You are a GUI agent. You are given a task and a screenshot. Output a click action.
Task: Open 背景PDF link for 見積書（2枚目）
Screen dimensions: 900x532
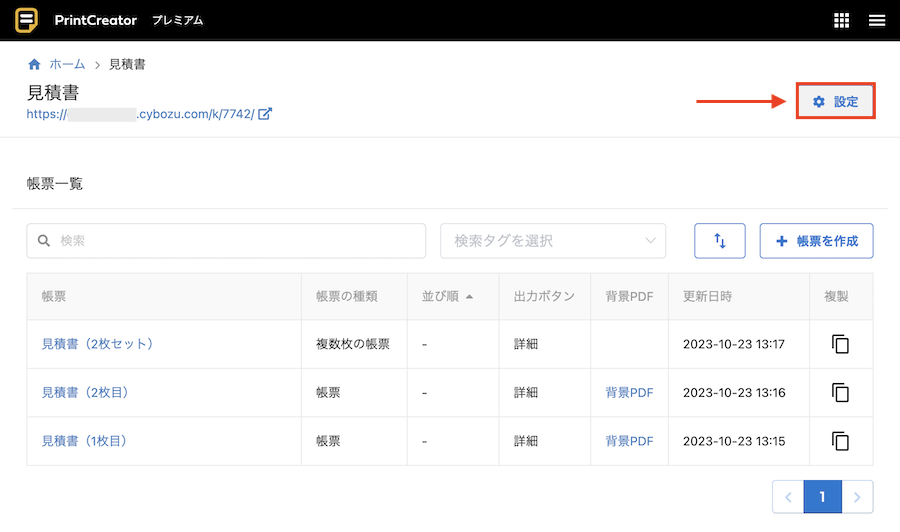coord(629,392)
